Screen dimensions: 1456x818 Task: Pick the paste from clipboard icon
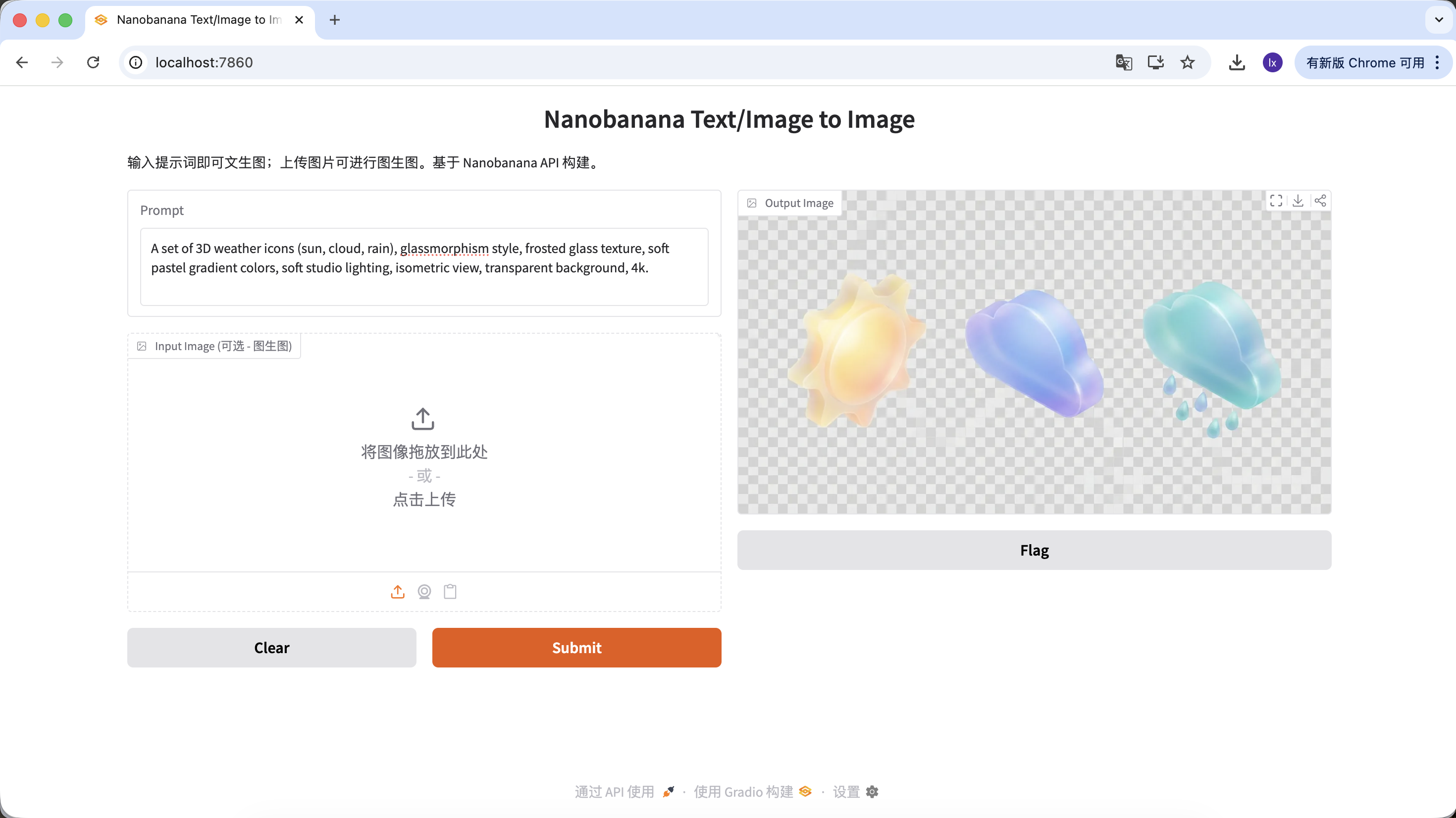450,591
